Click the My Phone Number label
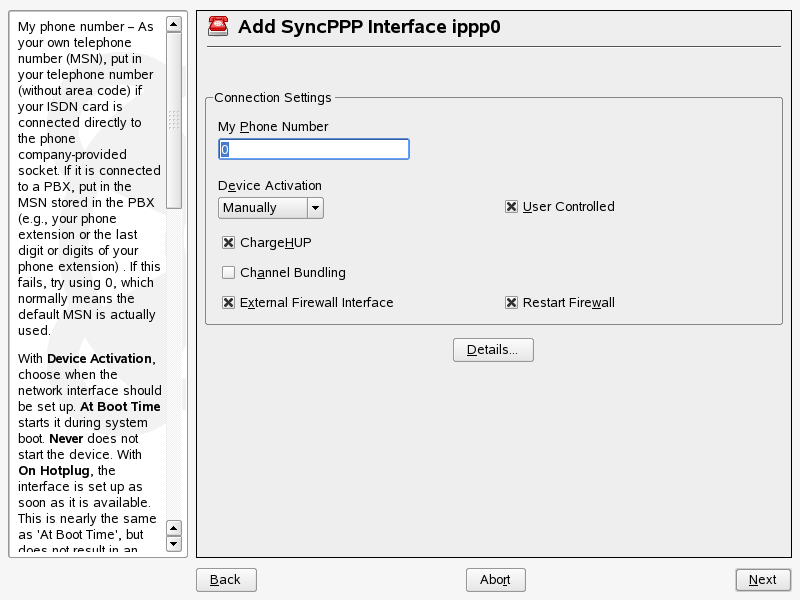The image size is (800, 600). click(x=273, y=127)
